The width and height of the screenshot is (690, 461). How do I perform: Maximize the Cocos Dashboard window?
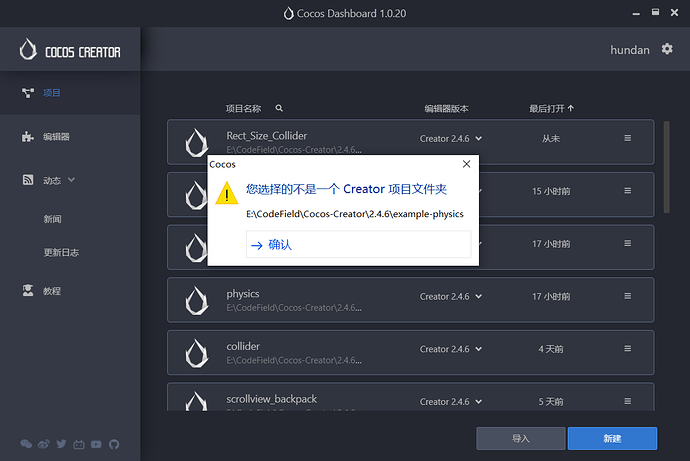[x=655, y=12]
